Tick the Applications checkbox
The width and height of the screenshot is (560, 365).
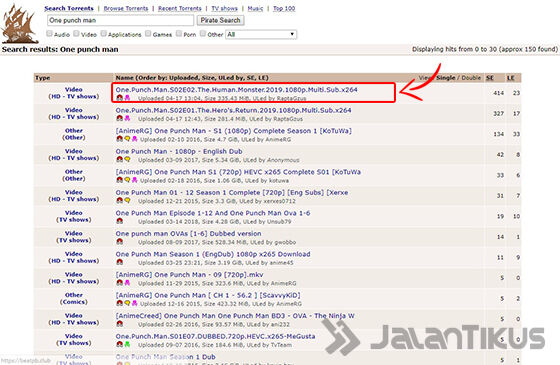[103, 34]
